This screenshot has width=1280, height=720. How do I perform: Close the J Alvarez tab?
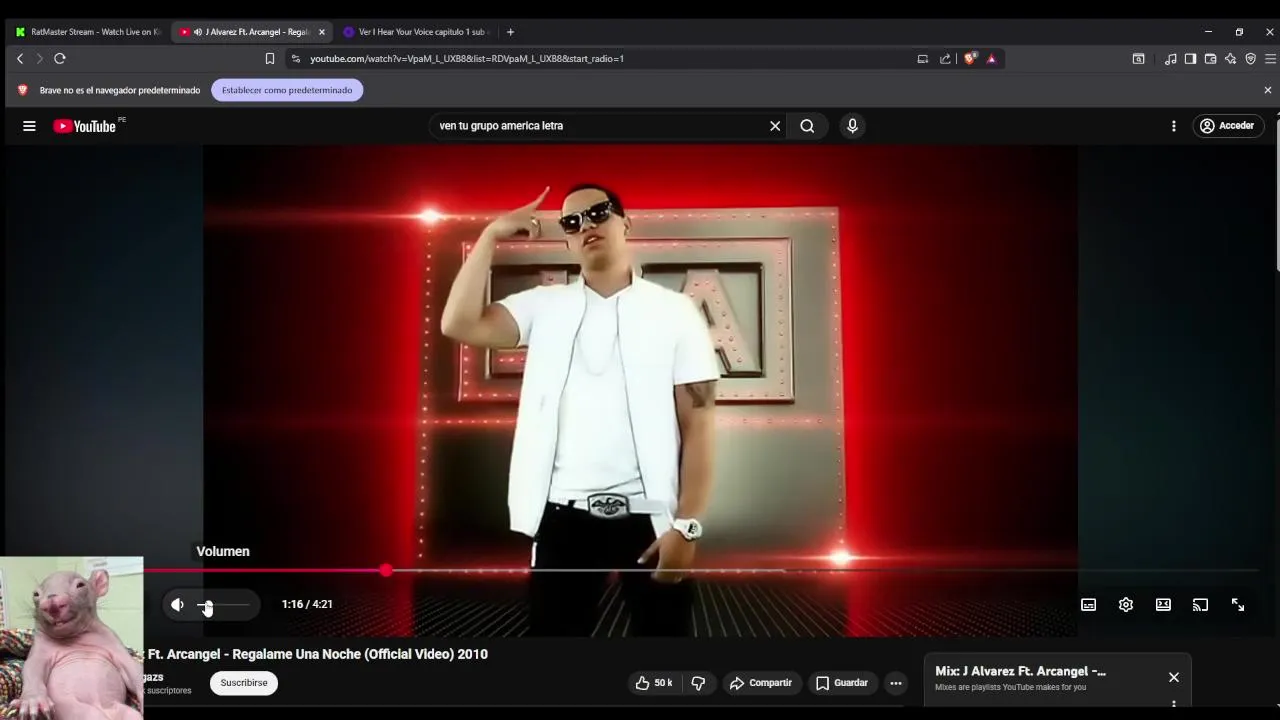(x=321, y=32)
